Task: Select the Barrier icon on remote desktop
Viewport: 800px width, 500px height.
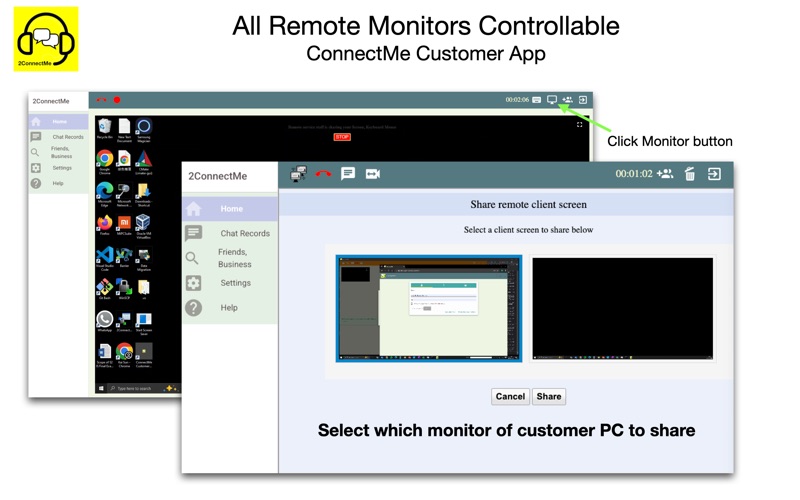Action: pyautogui.click(x=124, y=257)
